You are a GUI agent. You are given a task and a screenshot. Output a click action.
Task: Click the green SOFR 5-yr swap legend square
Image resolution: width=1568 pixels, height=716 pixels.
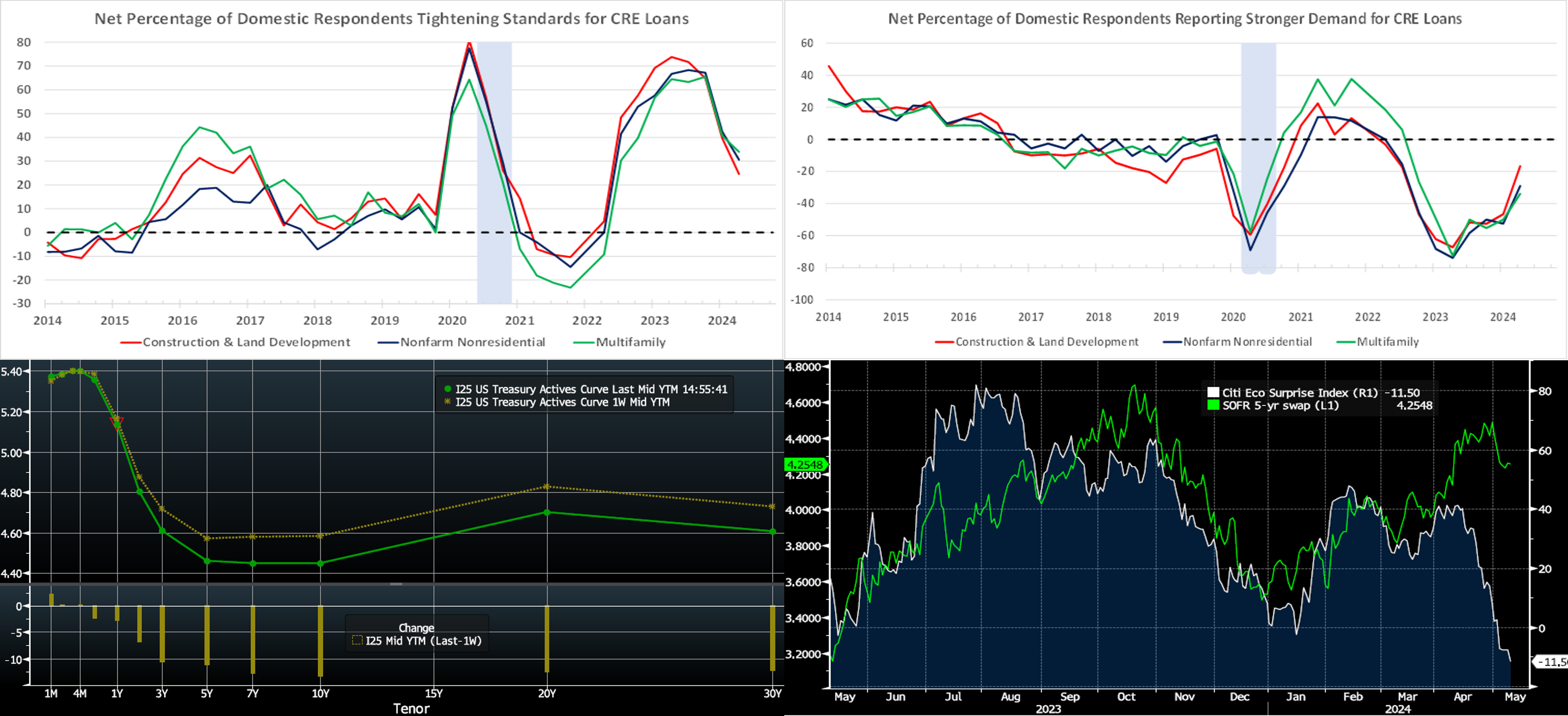click(1213, 405)
